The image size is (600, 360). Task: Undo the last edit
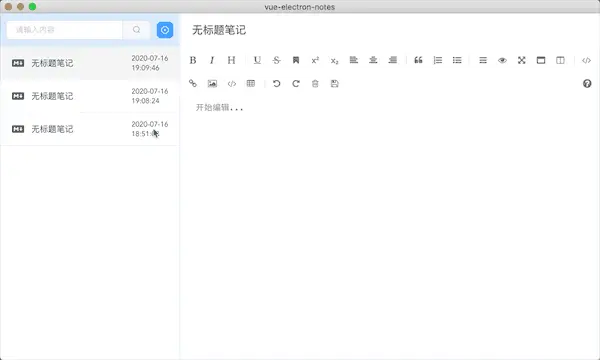(x=276, y=83)
